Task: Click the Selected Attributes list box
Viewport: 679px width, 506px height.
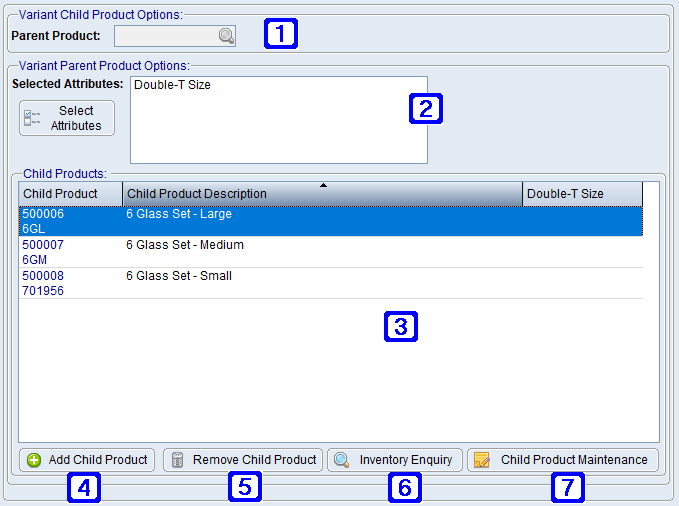Action: pos(279,120)
